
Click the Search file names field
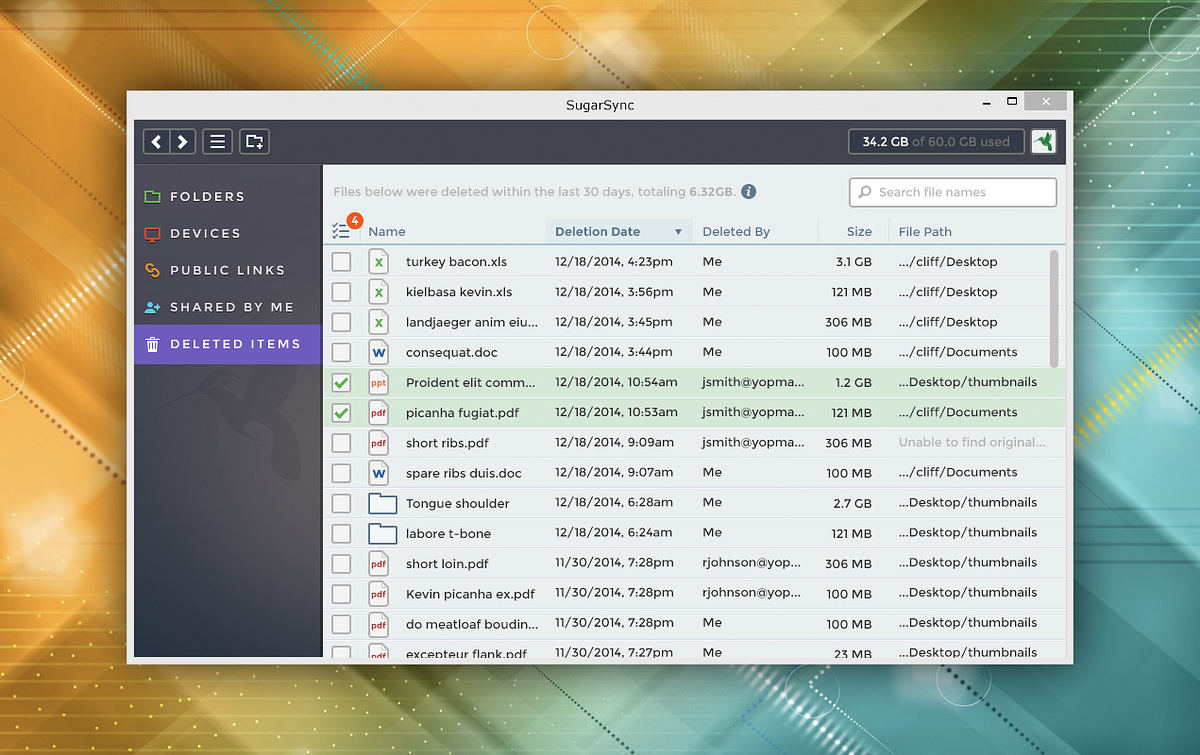click(952, 191)
